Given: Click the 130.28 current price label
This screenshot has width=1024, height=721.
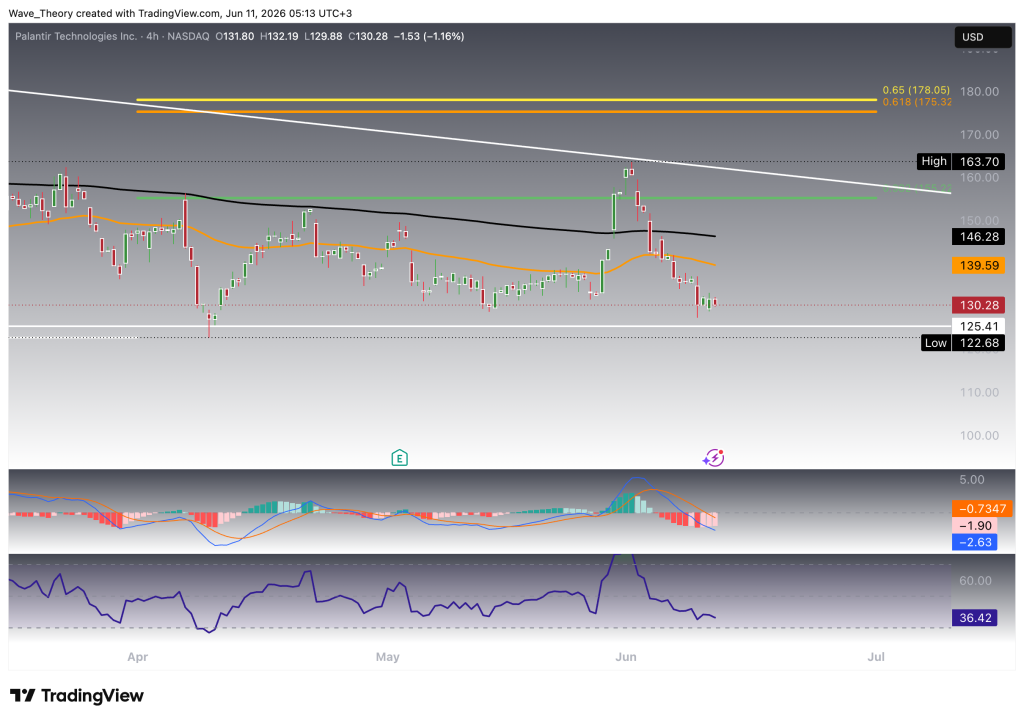Looking at the screenshot, I should [x=978, y=305].
